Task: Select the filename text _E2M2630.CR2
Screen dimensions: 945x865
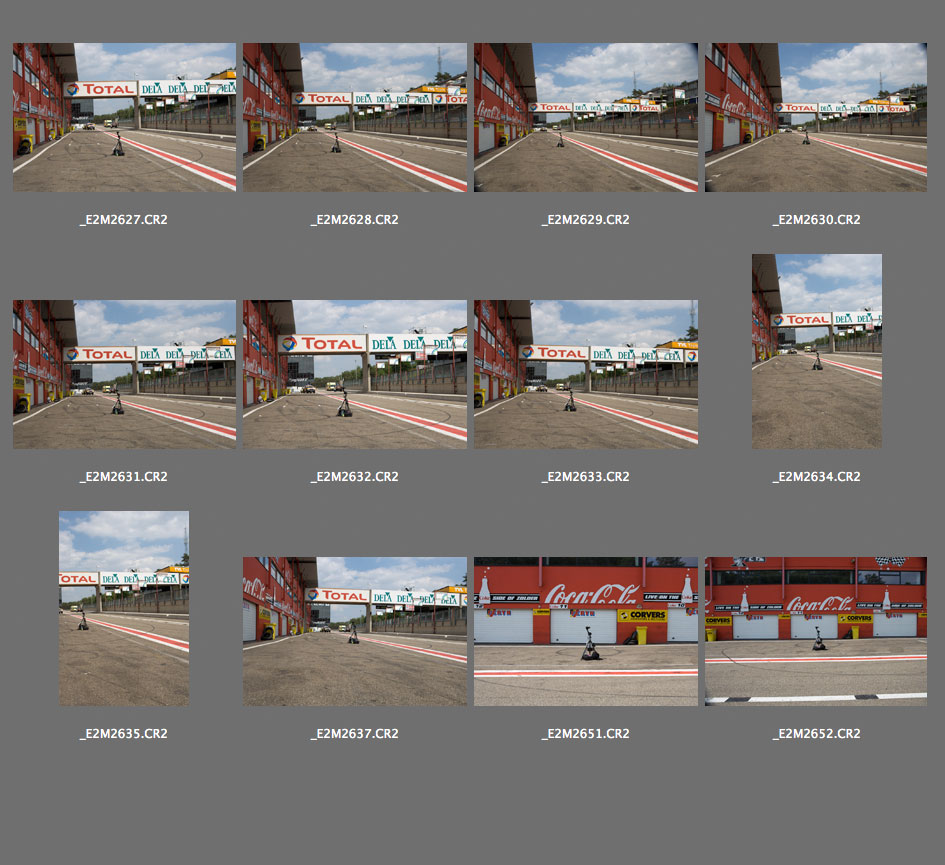Action: [816, 220]
